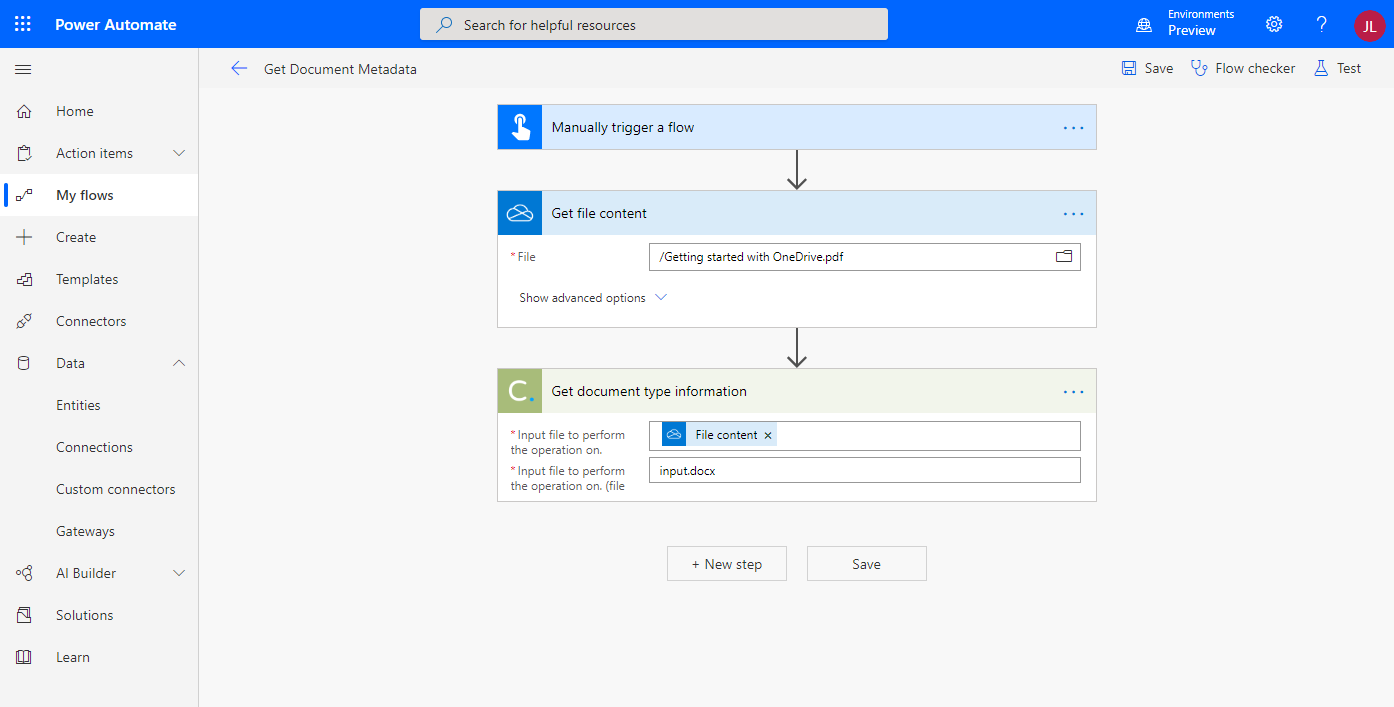Remove the File content token

[767, 435]
